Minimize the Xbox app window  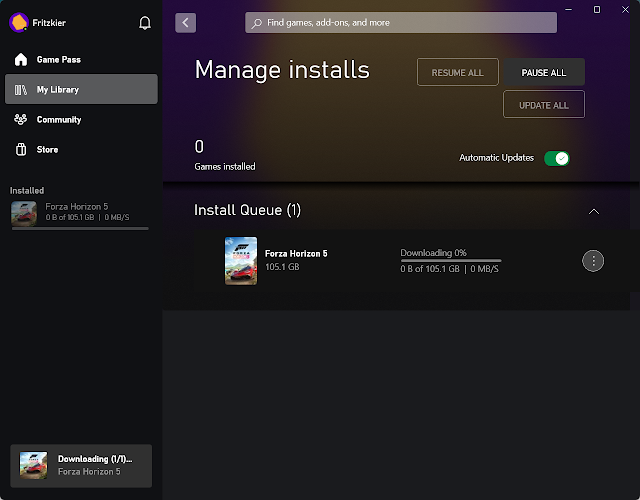568,9
